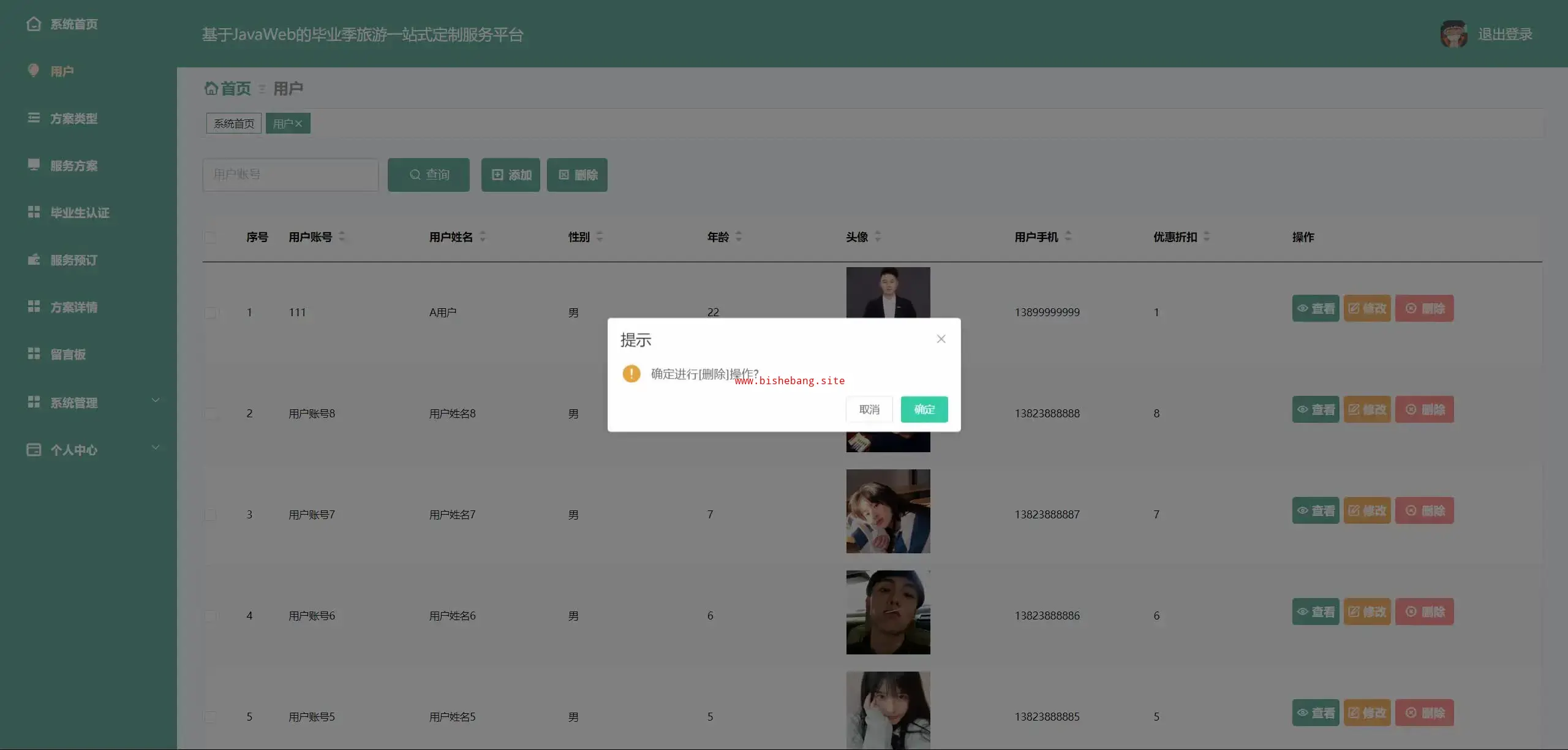Open 毕业生认证 in the sidebar menu

tap(80, 213)
